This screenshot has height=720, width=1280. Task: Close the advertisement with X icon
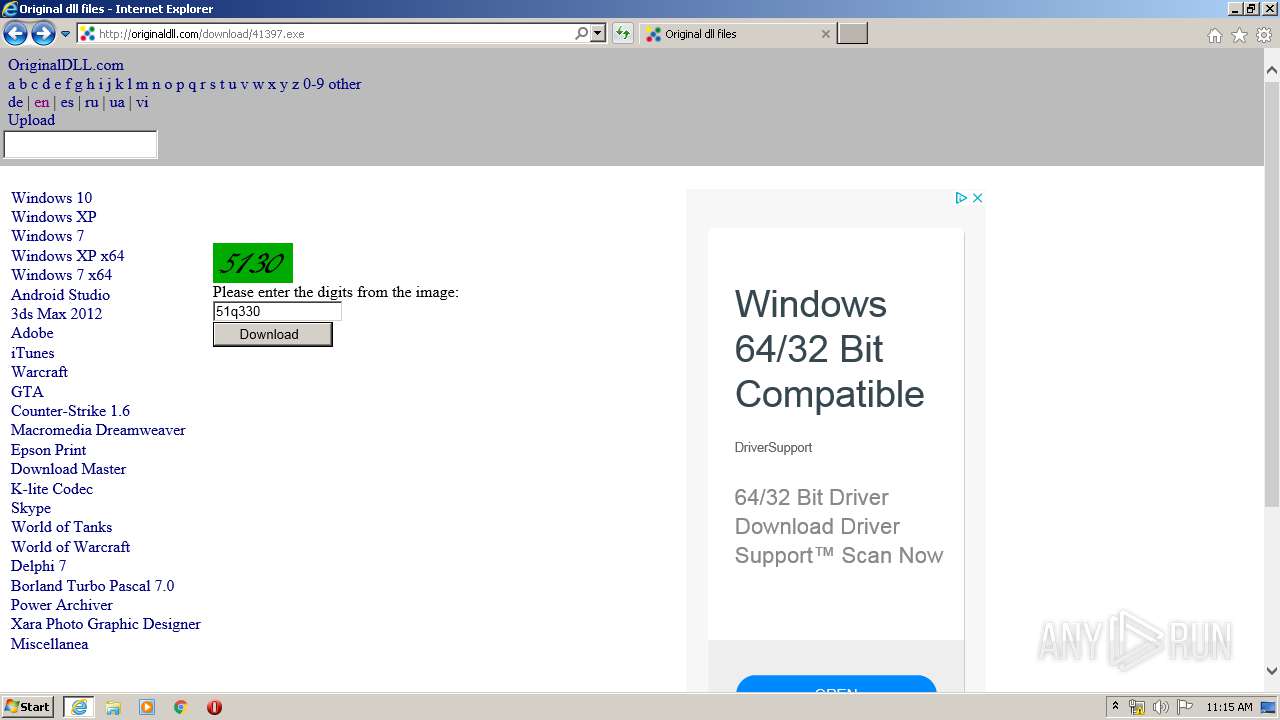(978, 198)
